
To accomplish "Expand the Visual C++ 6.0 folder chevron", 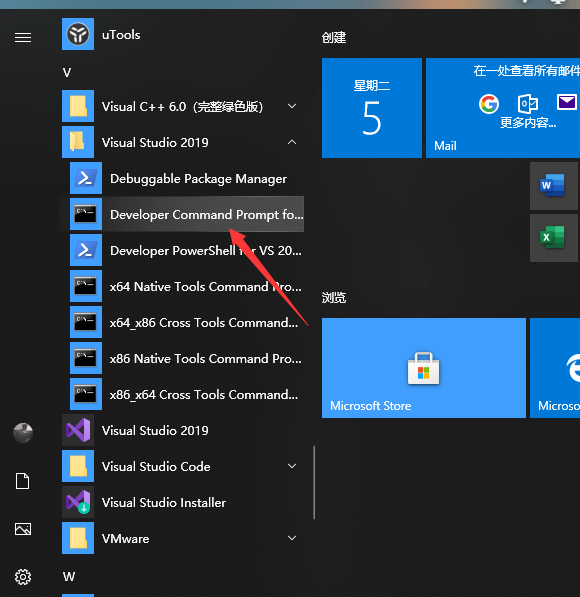I will 292,106.
